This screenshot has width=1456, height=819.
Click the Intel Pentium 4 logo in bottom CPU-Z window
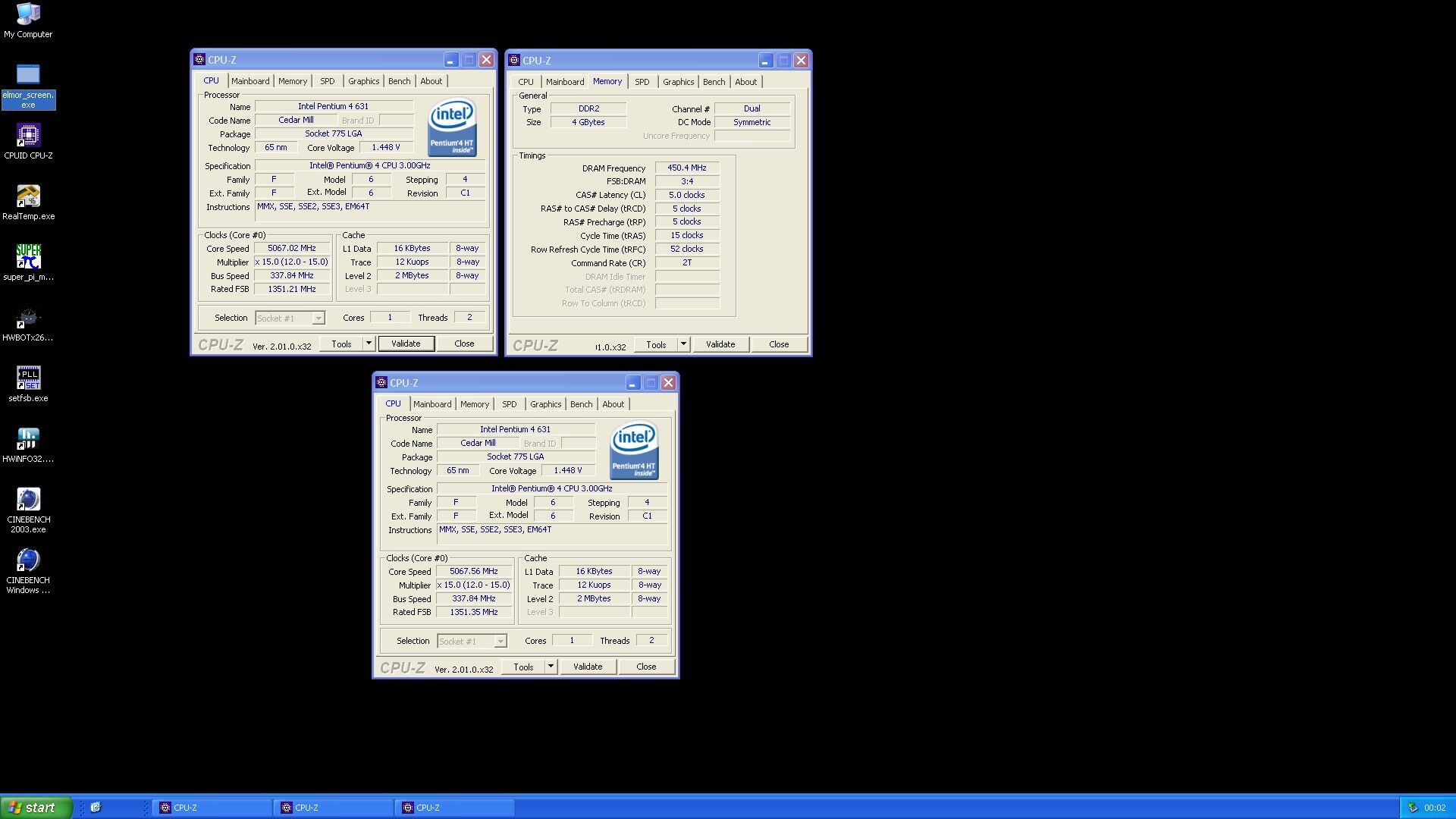(634, 450)
